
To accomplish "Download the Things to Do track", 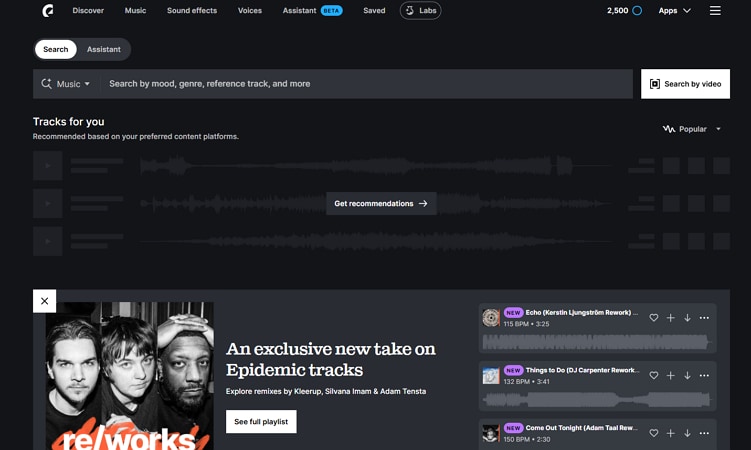I will 687,375.
